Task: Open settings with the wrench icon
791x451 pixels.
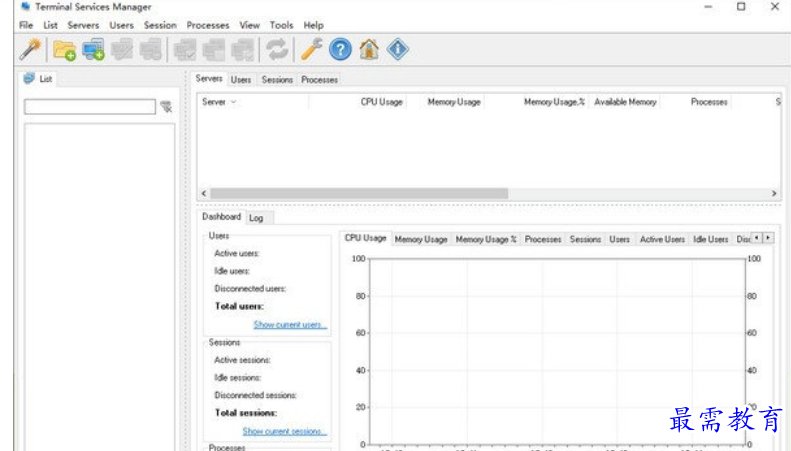Action: [x=312, y=49]
